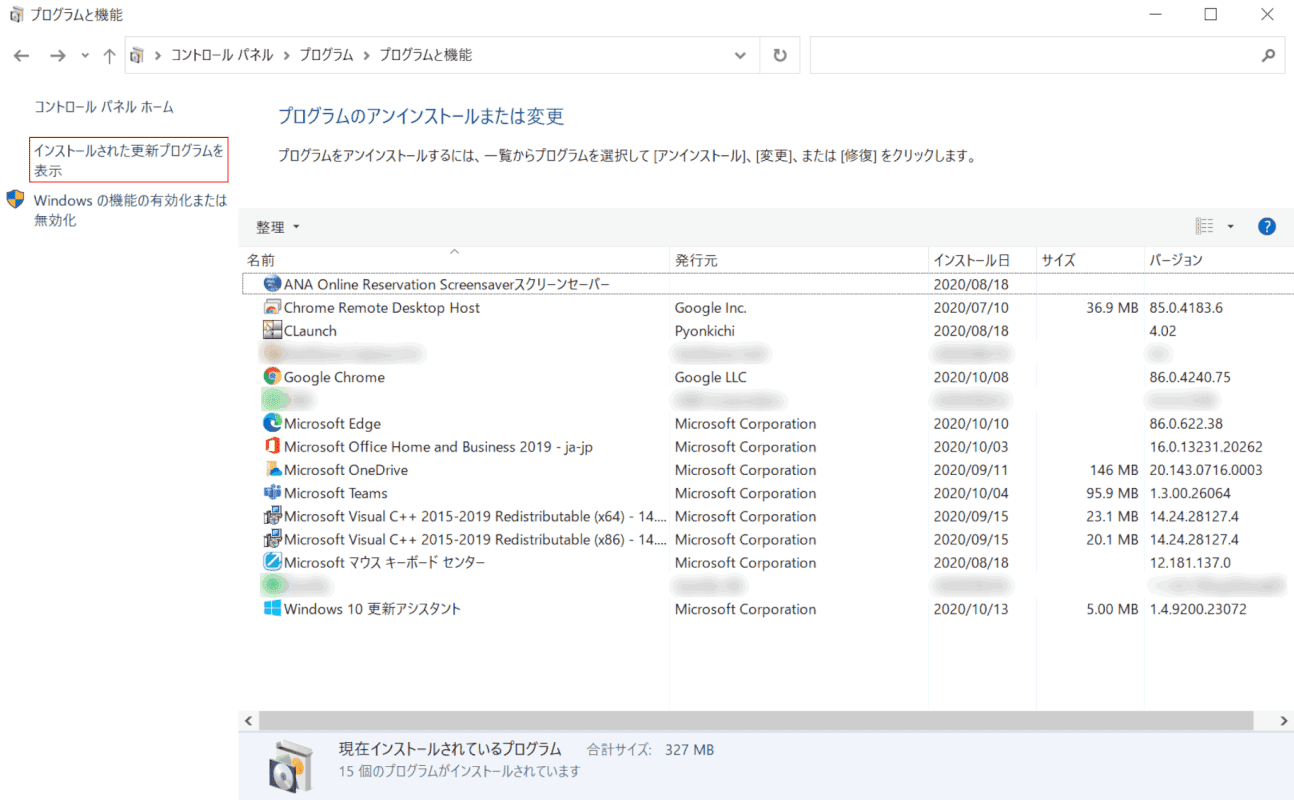Open the help question mark icon
The height and width of the screenshot is (800, 1294).
pyautogui.click(x=1267, y=227)
